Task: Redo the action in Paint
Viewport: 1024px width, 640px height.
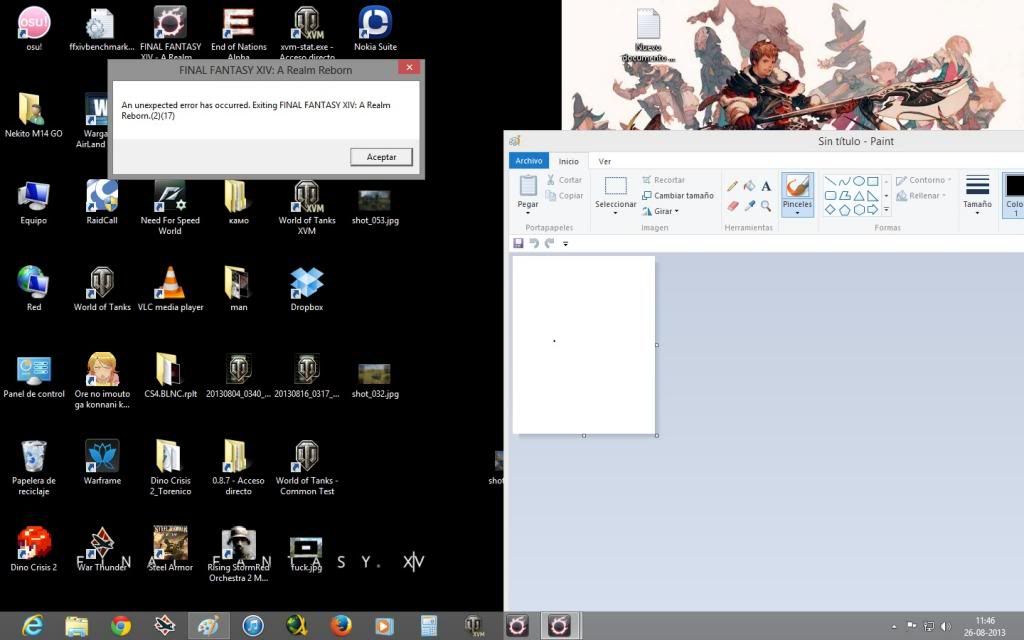Action: point(549,243)
